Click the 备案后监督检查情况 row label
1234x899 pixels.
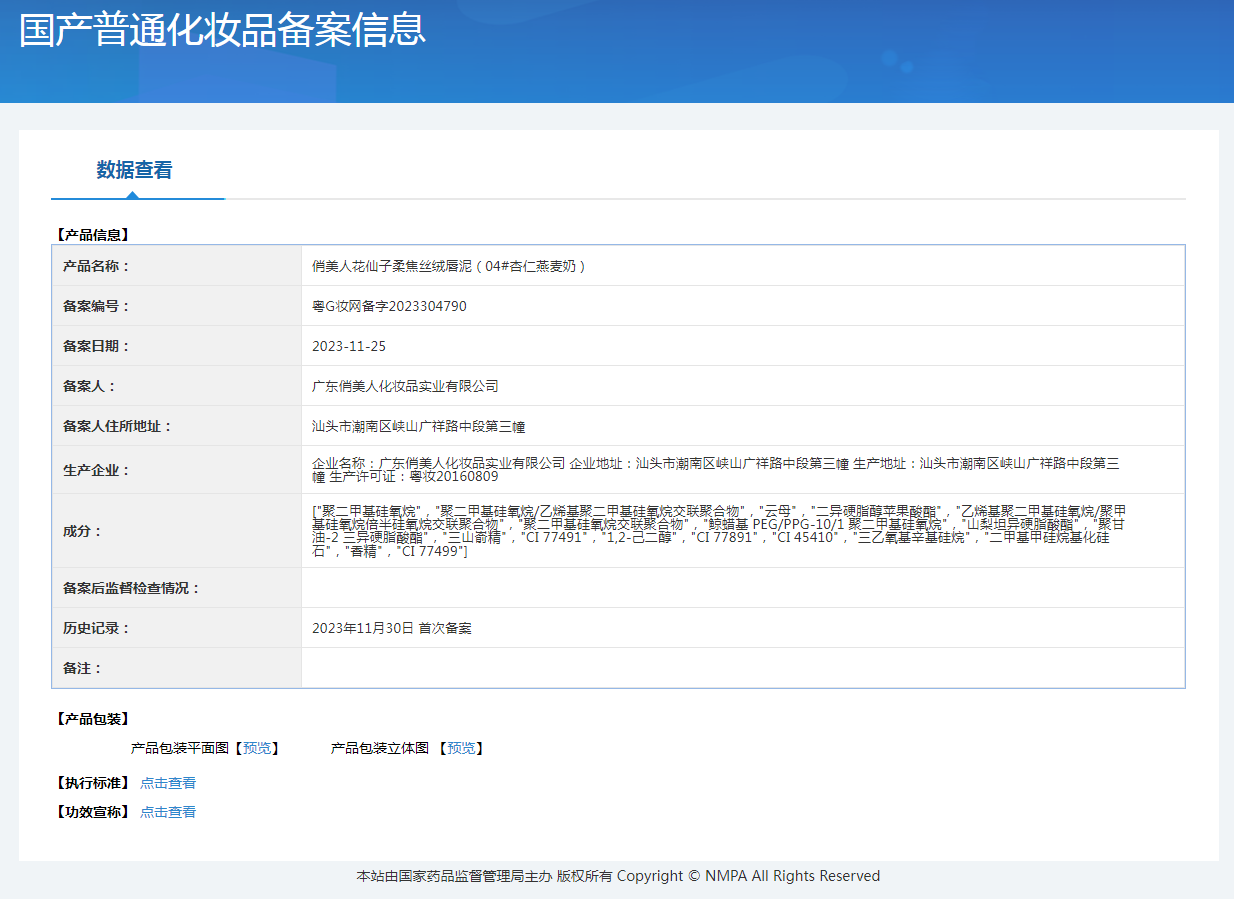[132, 588]
